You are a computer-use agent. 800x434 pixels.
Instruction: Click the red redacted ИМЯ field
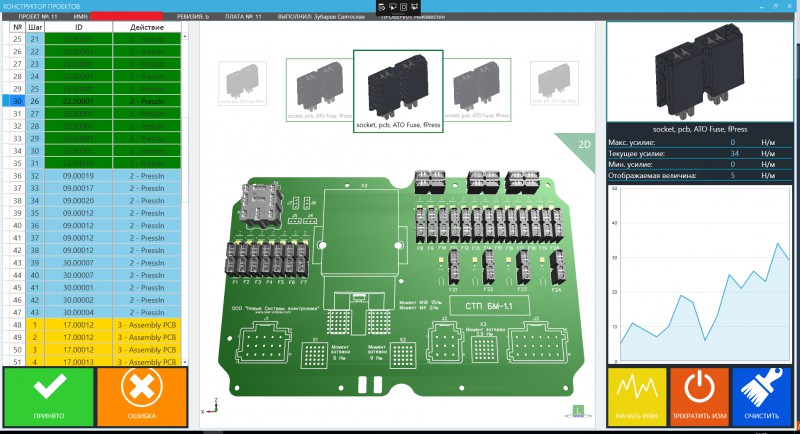coord(127,16)
